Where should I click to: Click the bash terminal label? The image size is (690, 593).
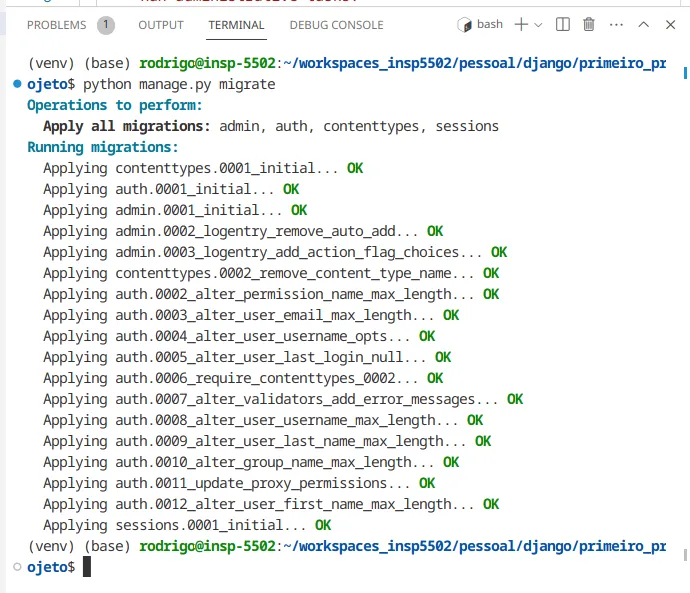(x=490, y=24)
